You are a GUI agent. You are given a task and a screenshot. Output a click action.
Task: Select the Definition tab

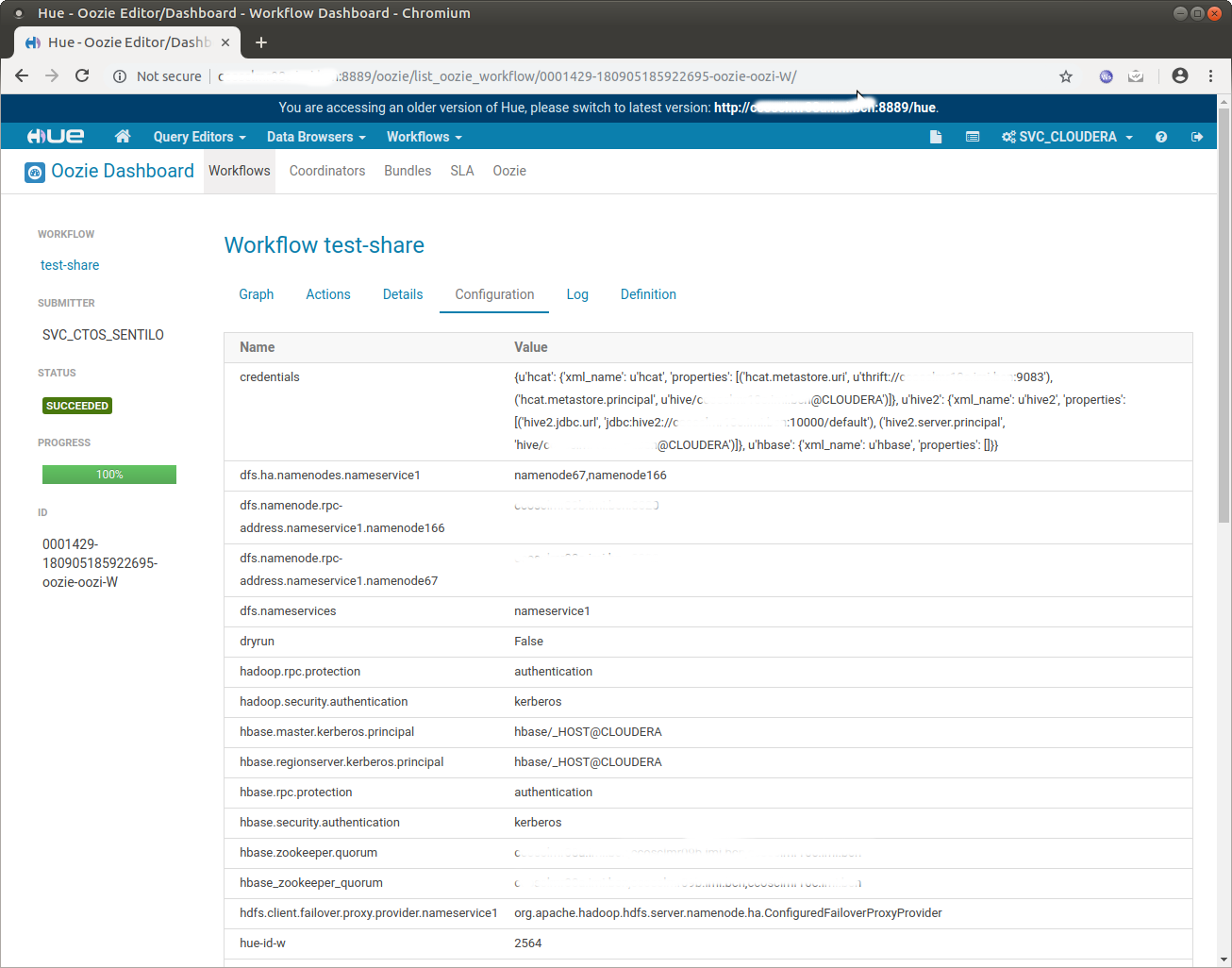648,294
